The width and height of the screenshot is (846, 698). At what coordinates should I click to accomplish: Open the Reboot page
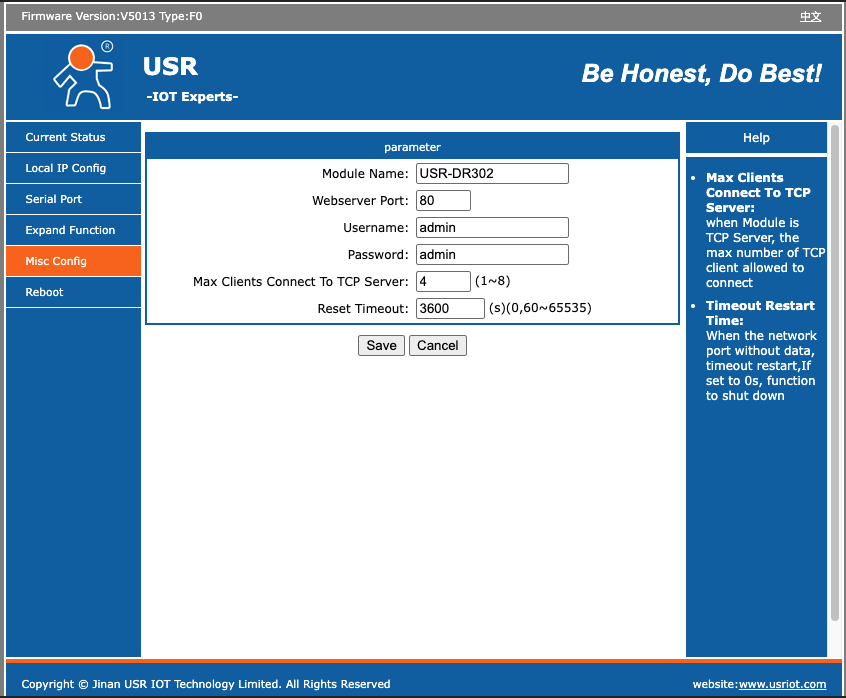[x=73, y=292]
